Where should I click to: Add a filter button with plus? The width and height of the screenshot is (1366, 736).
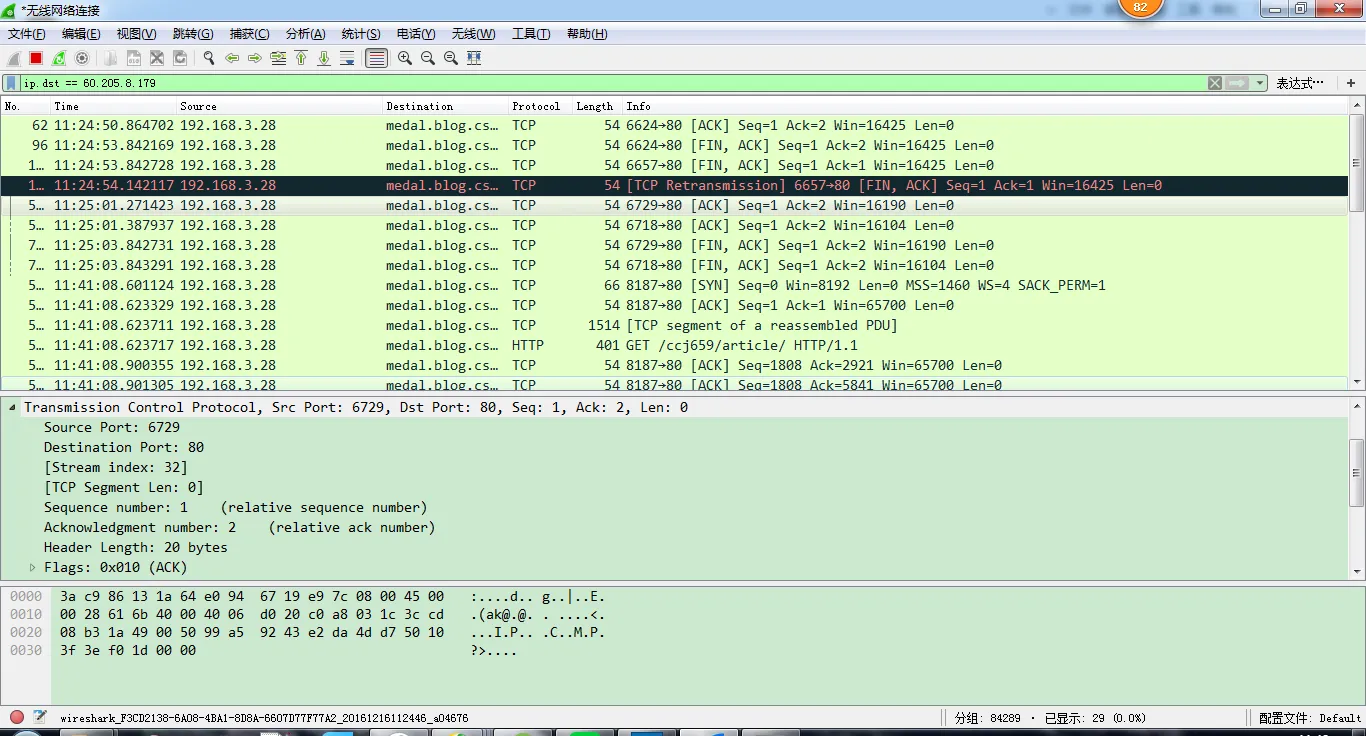coord(1351,83)
